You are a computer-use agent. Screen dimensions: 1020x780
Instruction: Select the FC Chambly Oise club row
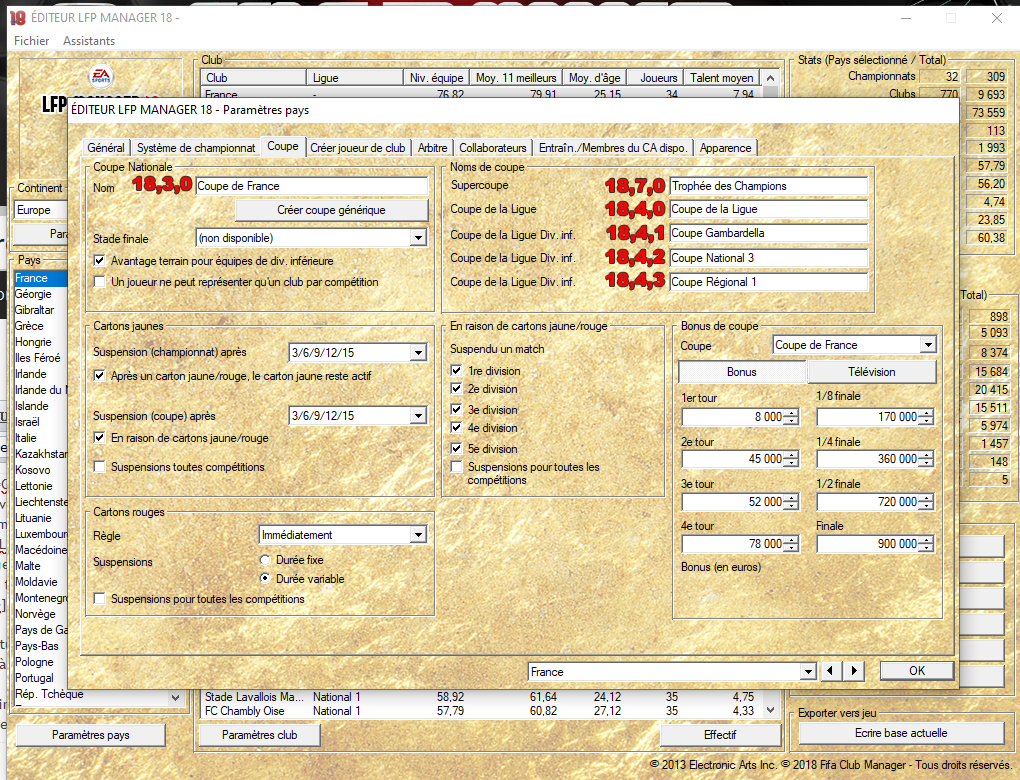click(x=479, y=711)
